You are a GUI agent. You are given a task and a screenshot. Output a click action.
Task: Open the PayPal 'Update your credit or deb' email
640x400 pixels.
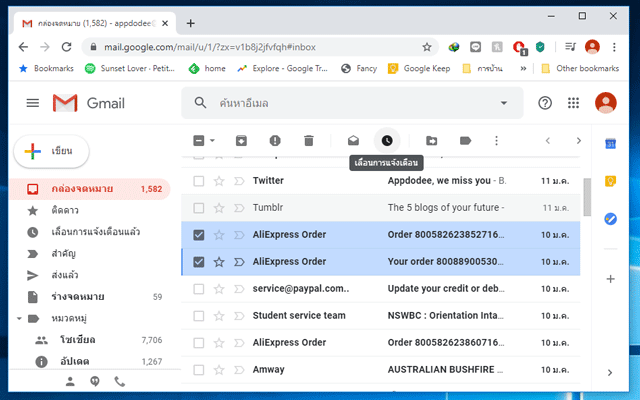380,289
